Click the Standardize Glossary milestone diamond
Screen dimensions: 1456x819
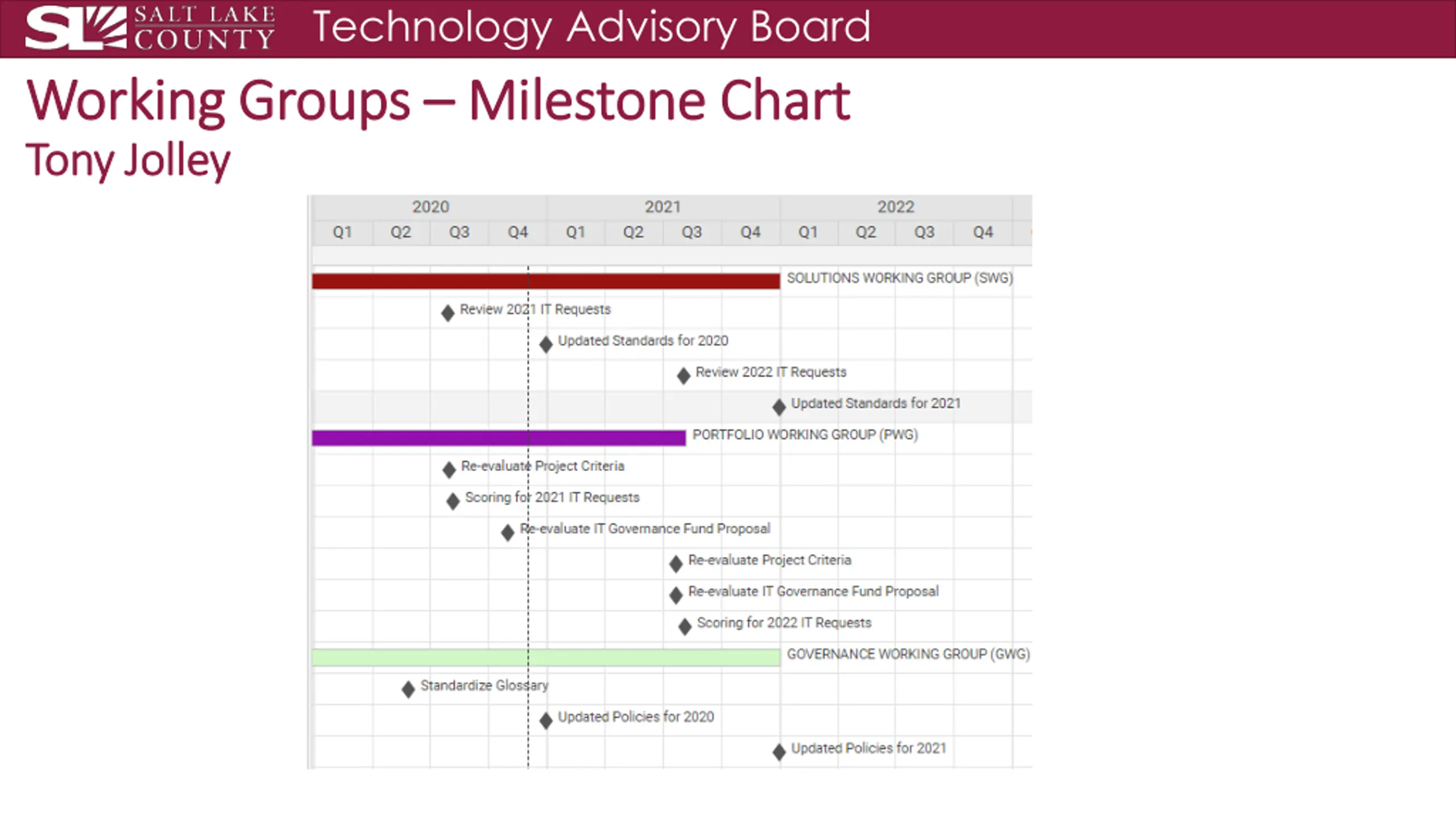click(408, 689)
